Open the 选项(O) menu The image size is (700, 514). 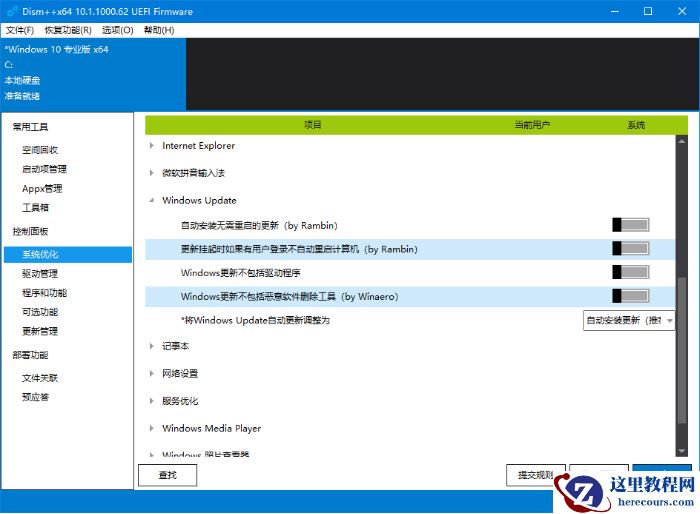tap(117, 30)
